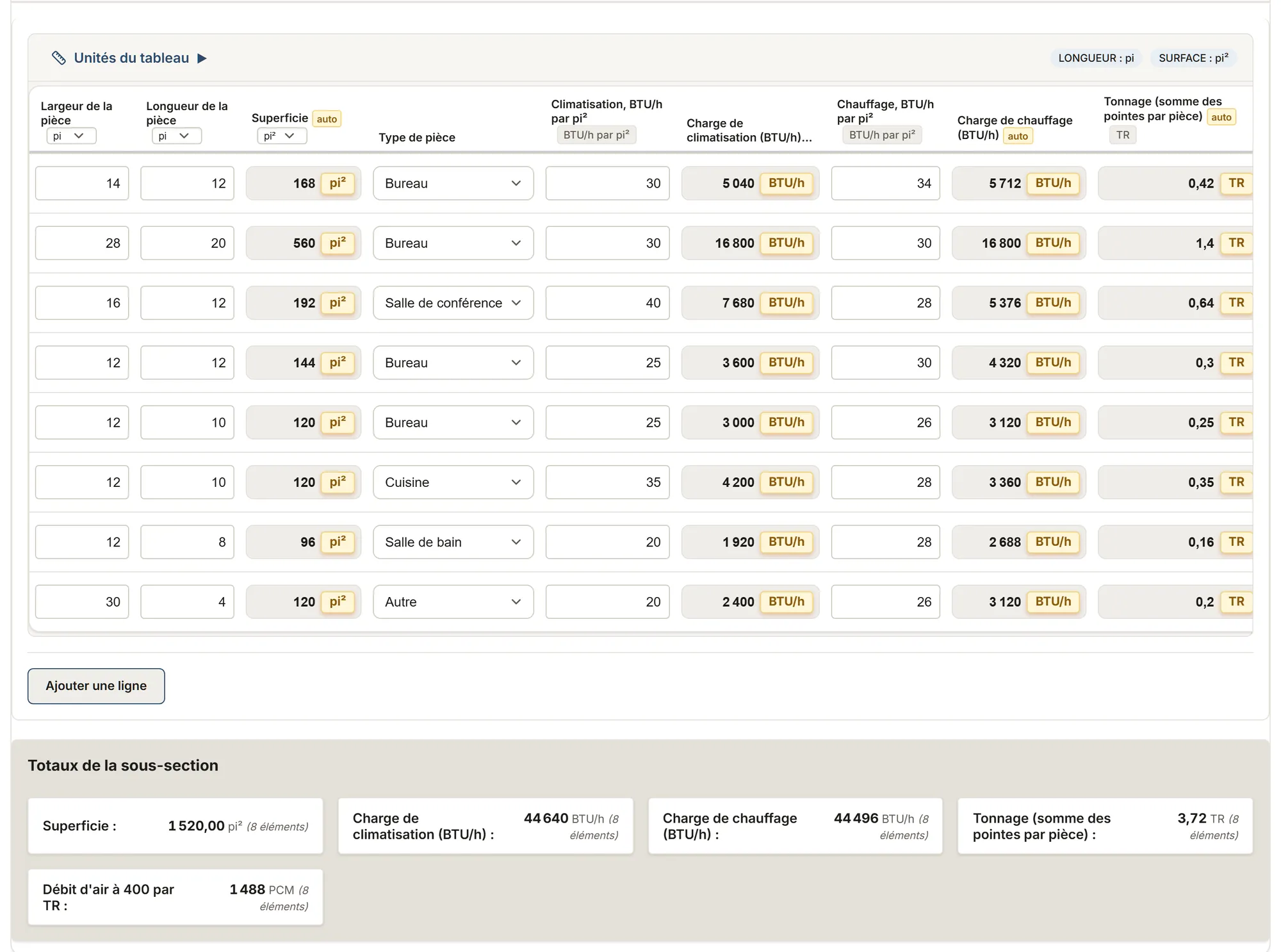Click the auto badge next to Superficie header
This screenshot has height=952, width=1281.
327,119
